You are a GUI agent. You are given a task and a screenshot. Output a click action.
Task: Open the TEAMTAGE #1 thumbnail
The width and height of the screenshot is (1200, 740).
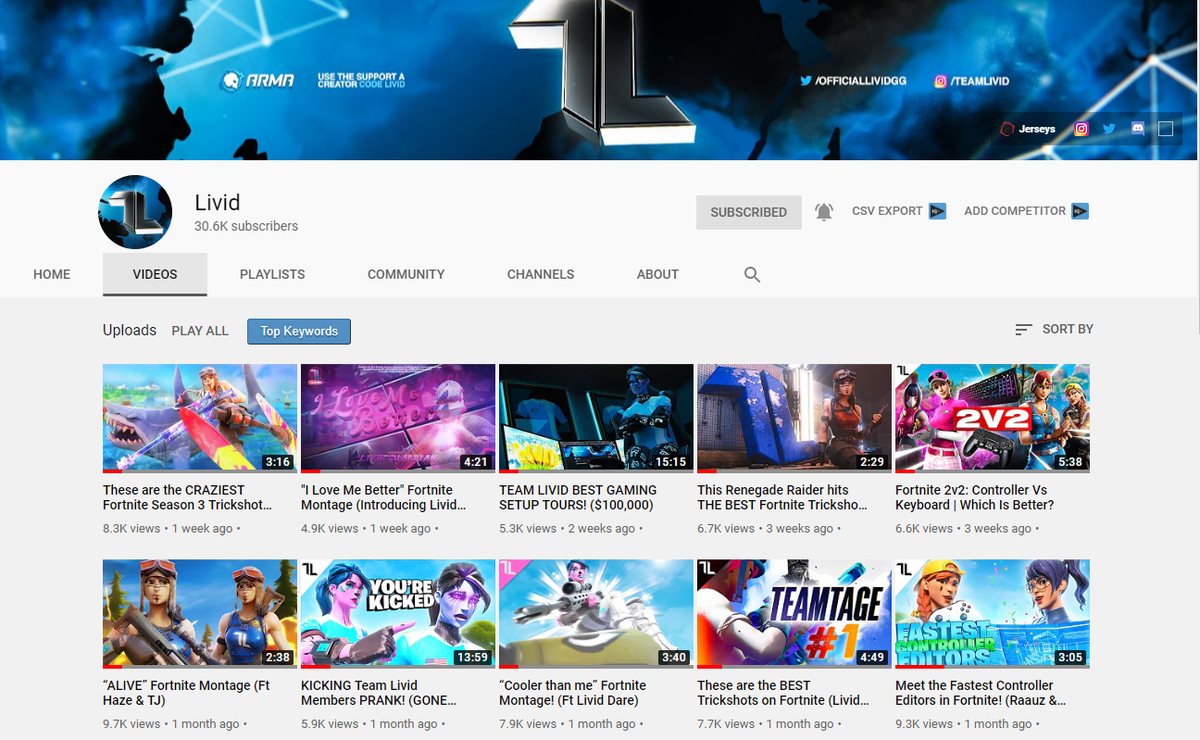pyautogui.click(x=794, y=614)
